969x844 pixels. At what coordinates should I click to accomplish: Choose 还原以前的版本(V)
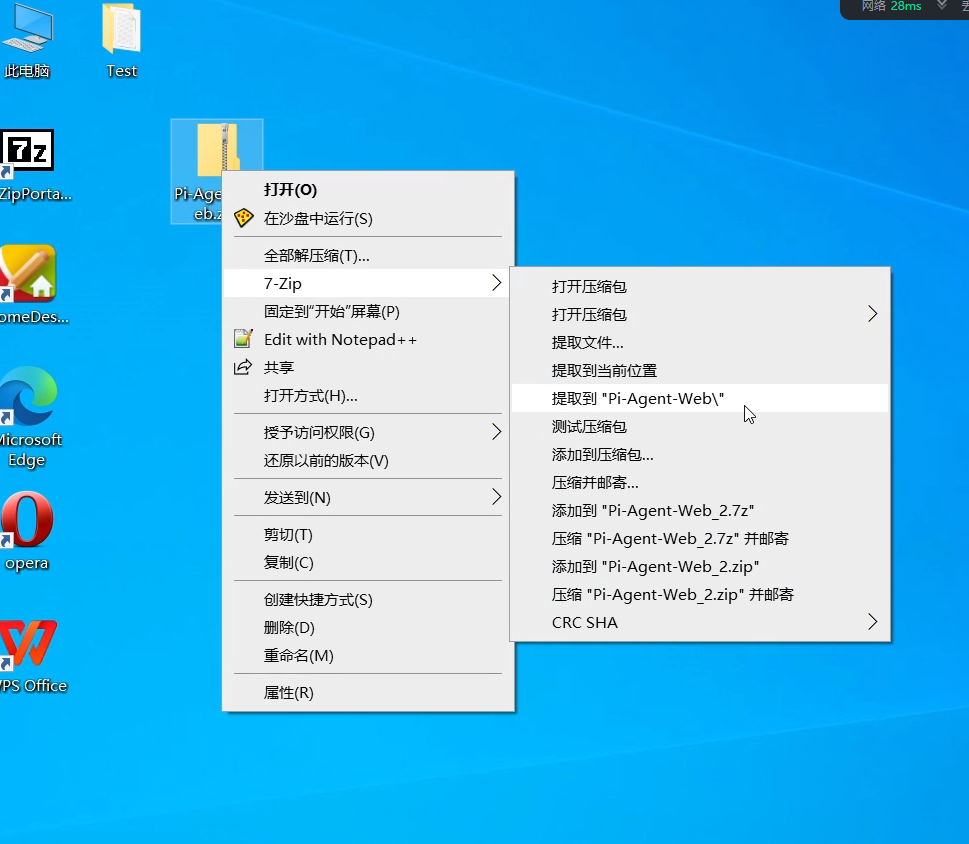click(368, 460)
